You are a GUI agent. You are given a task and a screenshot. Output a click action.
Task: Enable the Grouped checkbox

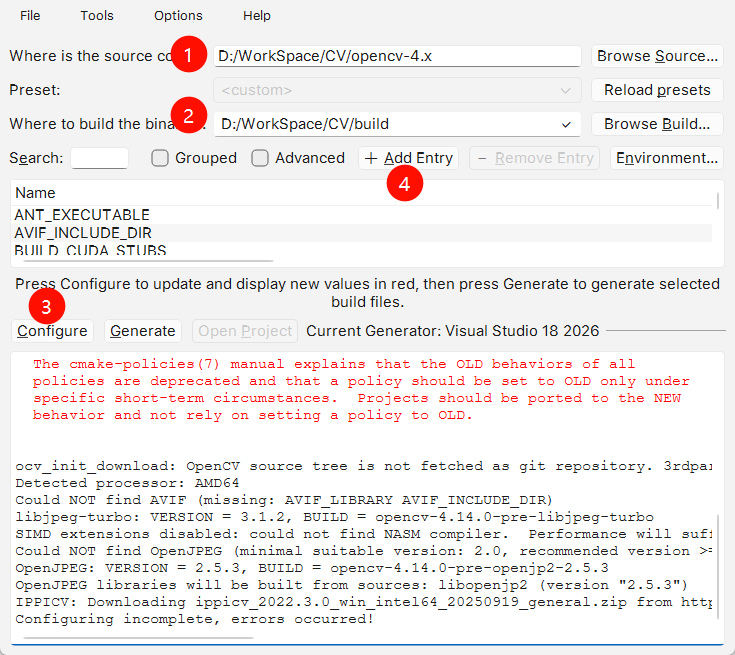pos(160,158)
